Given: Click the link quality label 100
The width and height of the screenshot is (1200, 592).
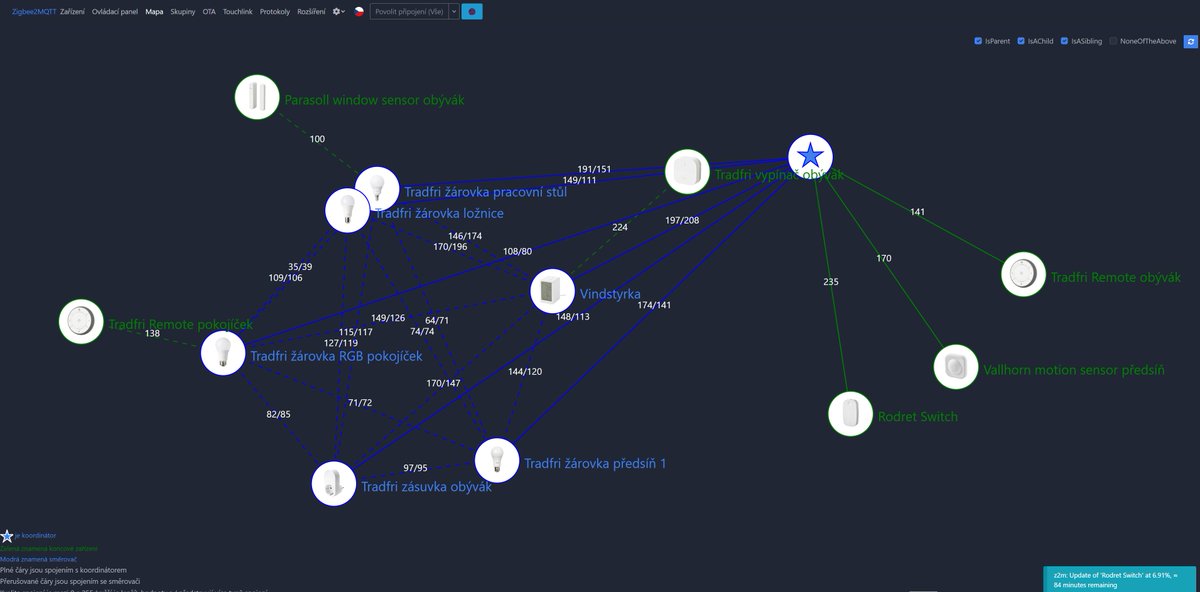Looking at the screenshot, I should click(317, 139).
